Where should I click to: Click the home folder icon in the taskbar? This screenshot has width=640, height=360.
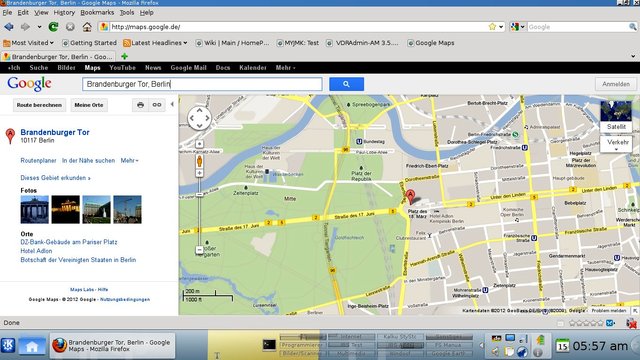pos(32,346)
